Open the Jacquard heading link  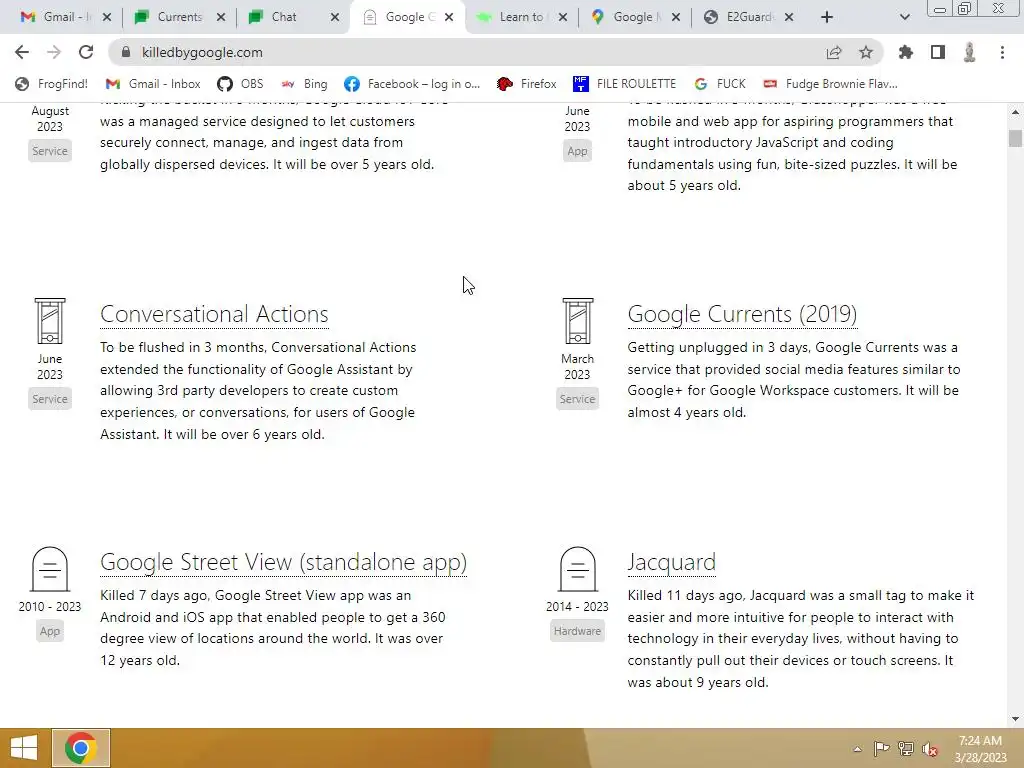pyautogui.click(x=671, y=562)
